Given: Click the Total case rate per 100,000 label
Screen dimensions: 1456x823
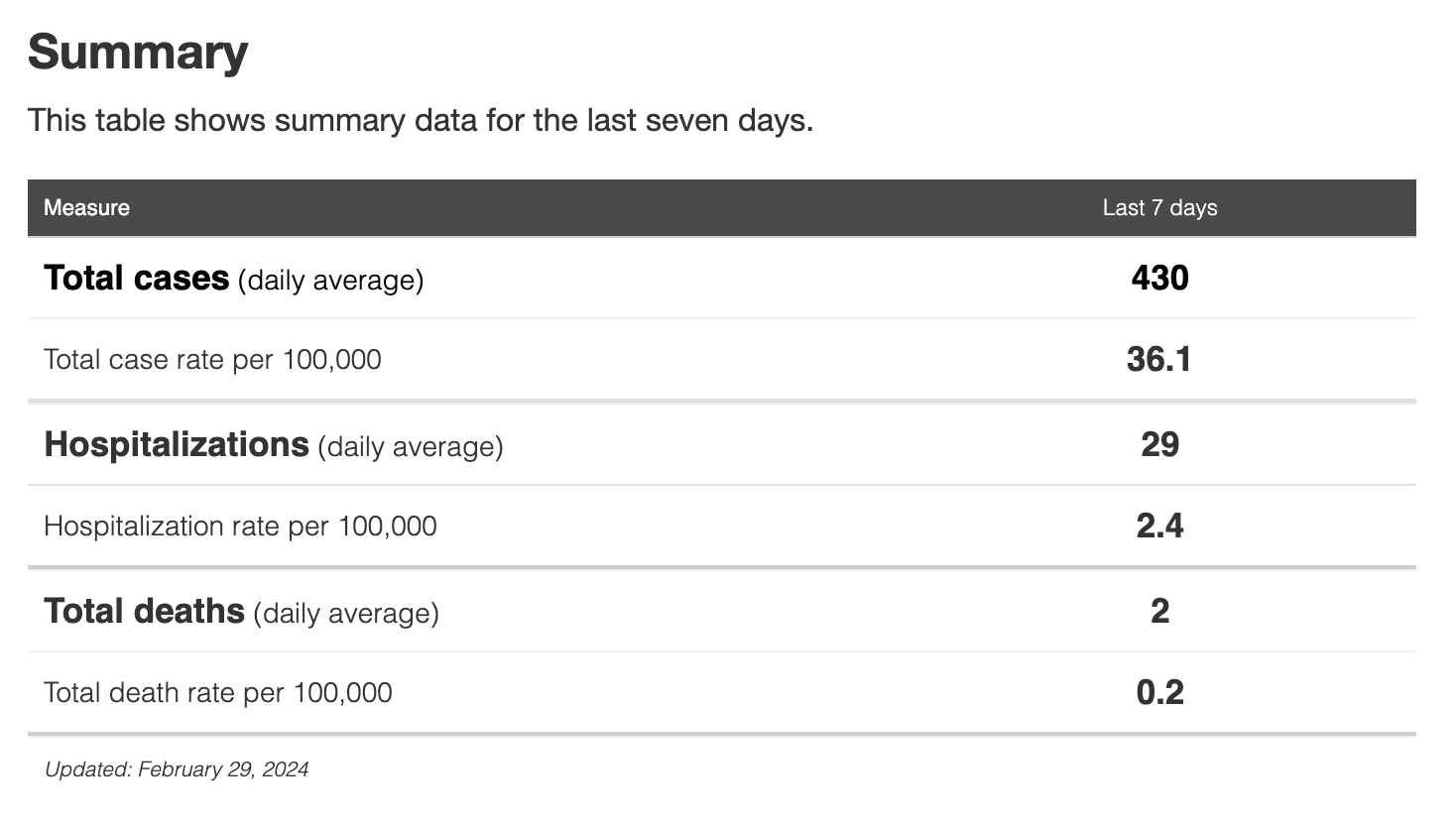Looking at the screenshot, I should (212, 360).
